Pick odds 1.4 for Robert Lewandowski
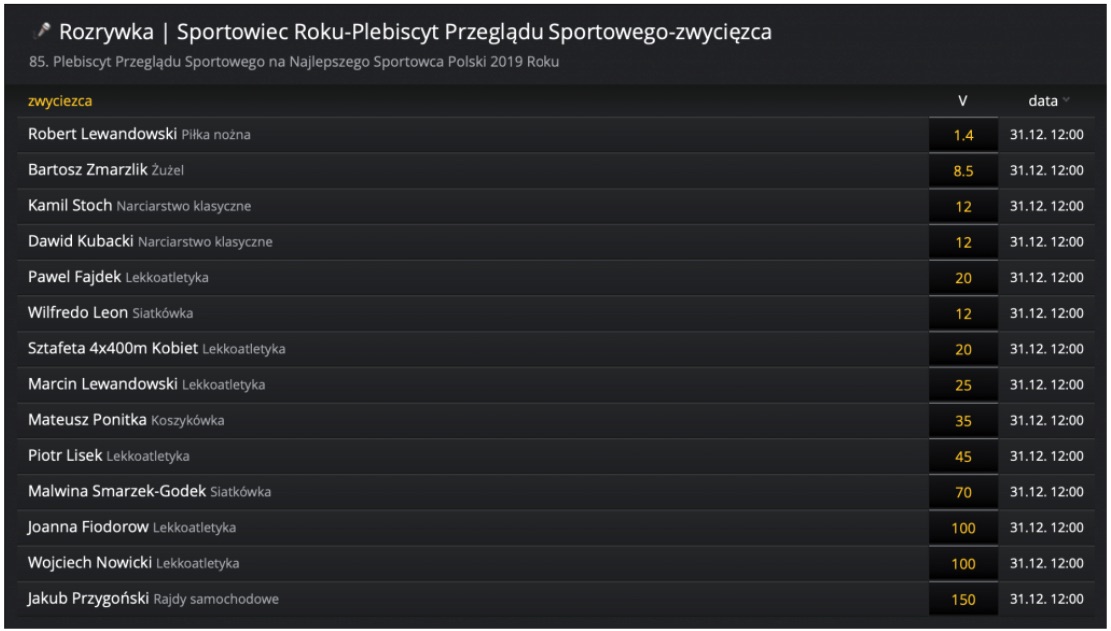1111x631 pixels. tap(963, 135)
